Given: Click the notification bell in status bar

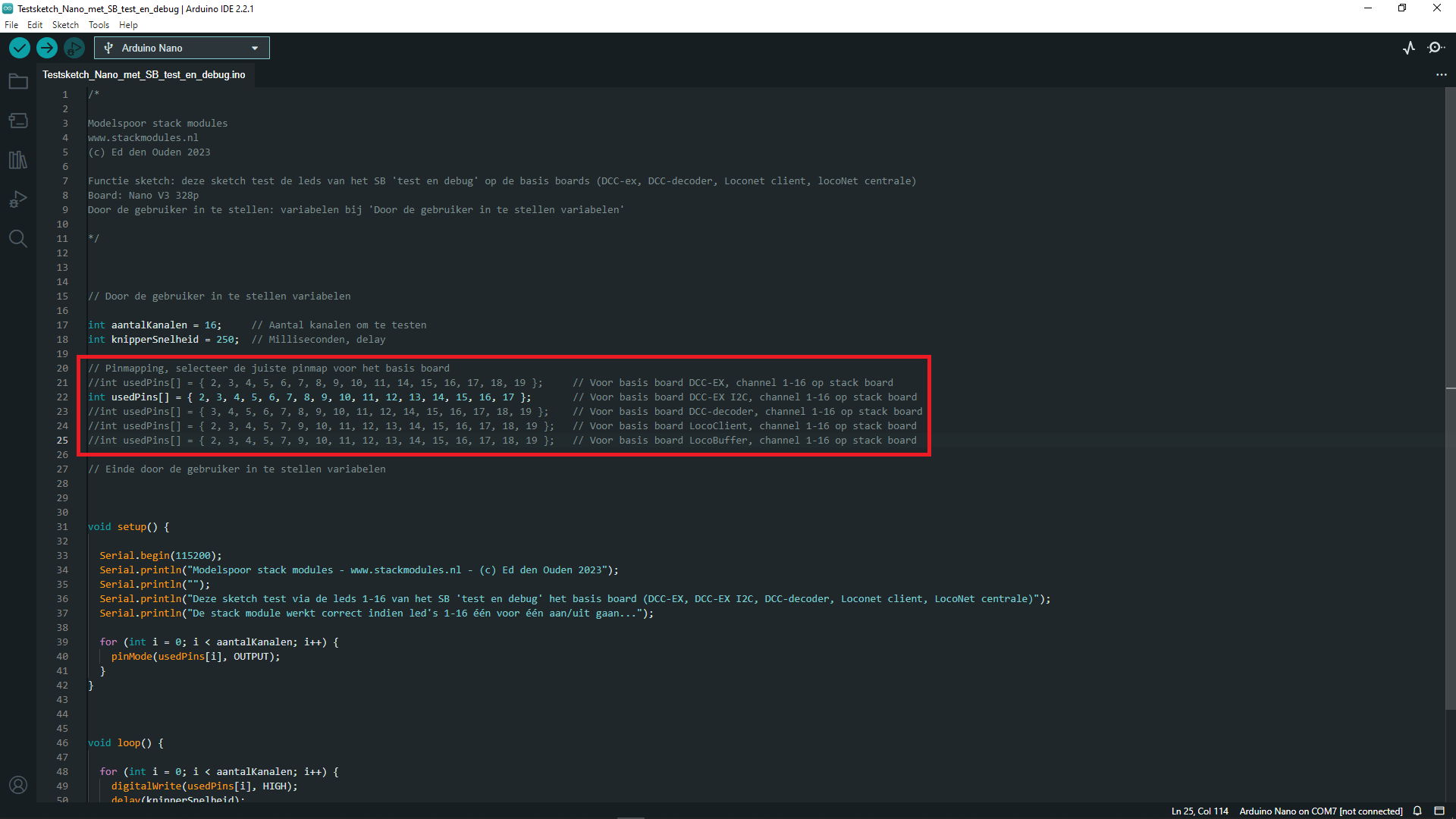Looking at the screenshot, I should click(1417, 811).
